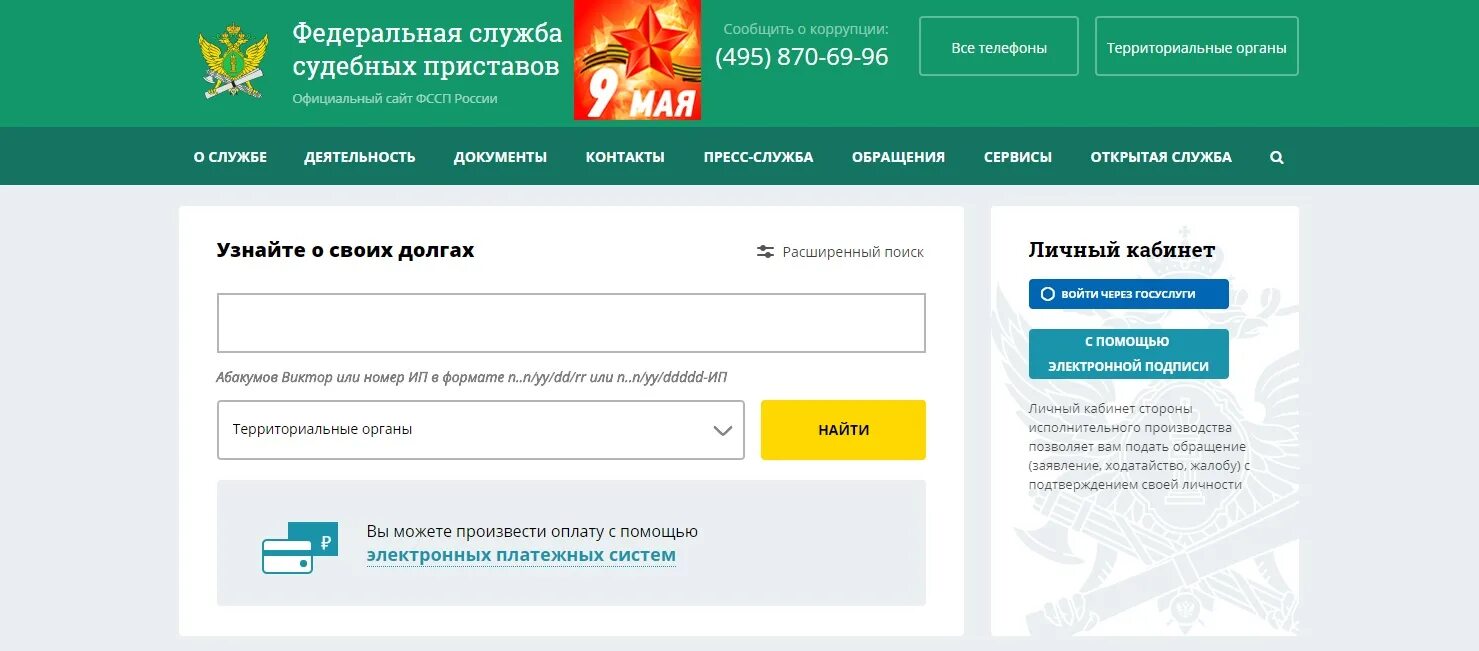This screenshot has height=651, width=1479.
Task: Expand the Территориальные органы dropdown arrow
Action: click(722, 430)
